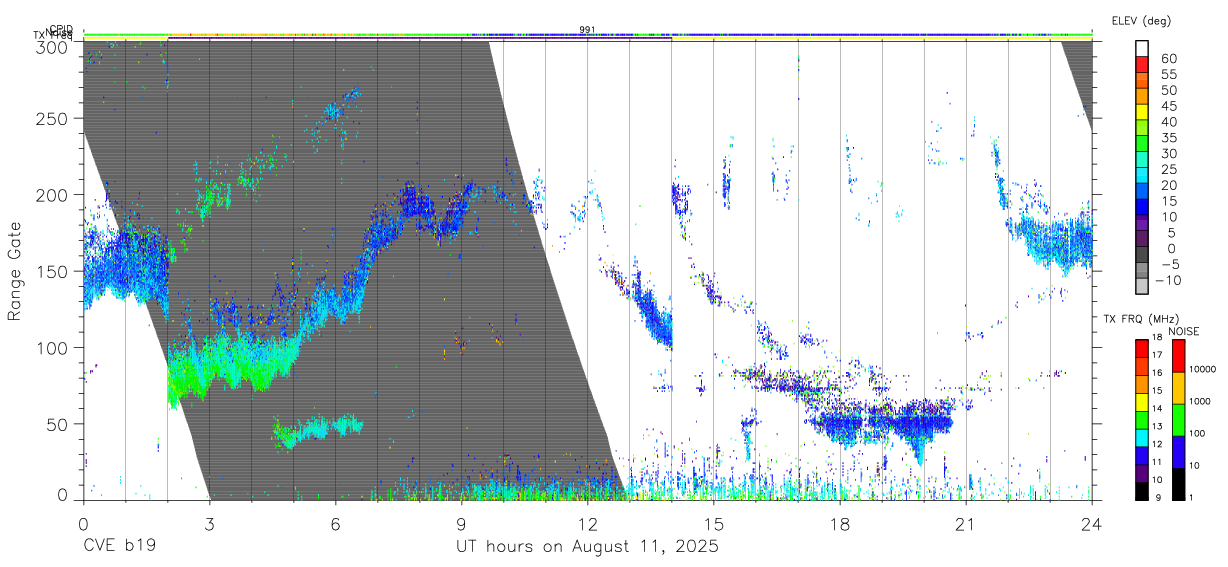Click the green ELEV swatch between 30 and 35
The height and width of the screenshot is (567, 1228).
coord(1142,145)
